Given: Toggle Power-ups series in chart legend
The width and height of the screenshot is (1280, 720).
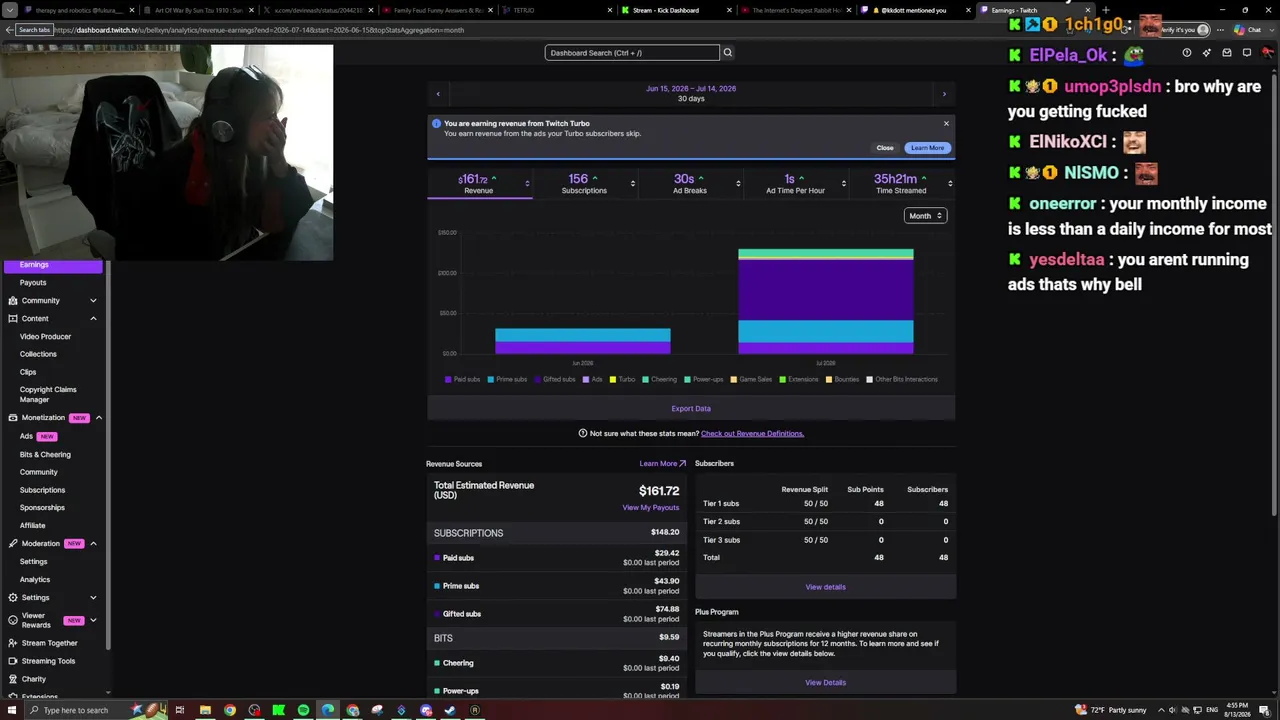Looking at the screenshot, I should pos(704,380).
